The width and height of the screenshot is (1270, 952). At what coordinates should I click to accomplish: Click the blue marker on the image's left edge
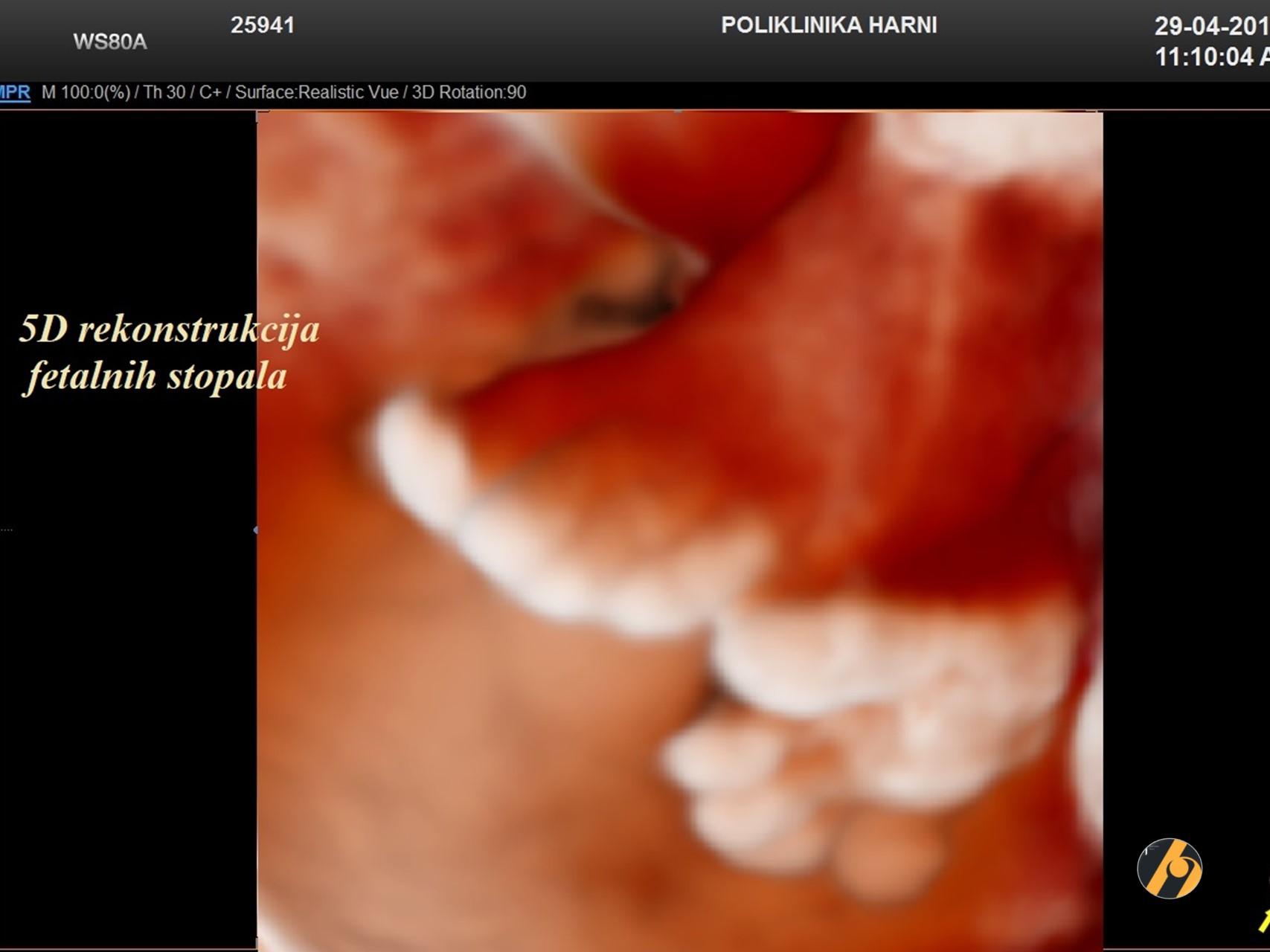tap(255, 530)
